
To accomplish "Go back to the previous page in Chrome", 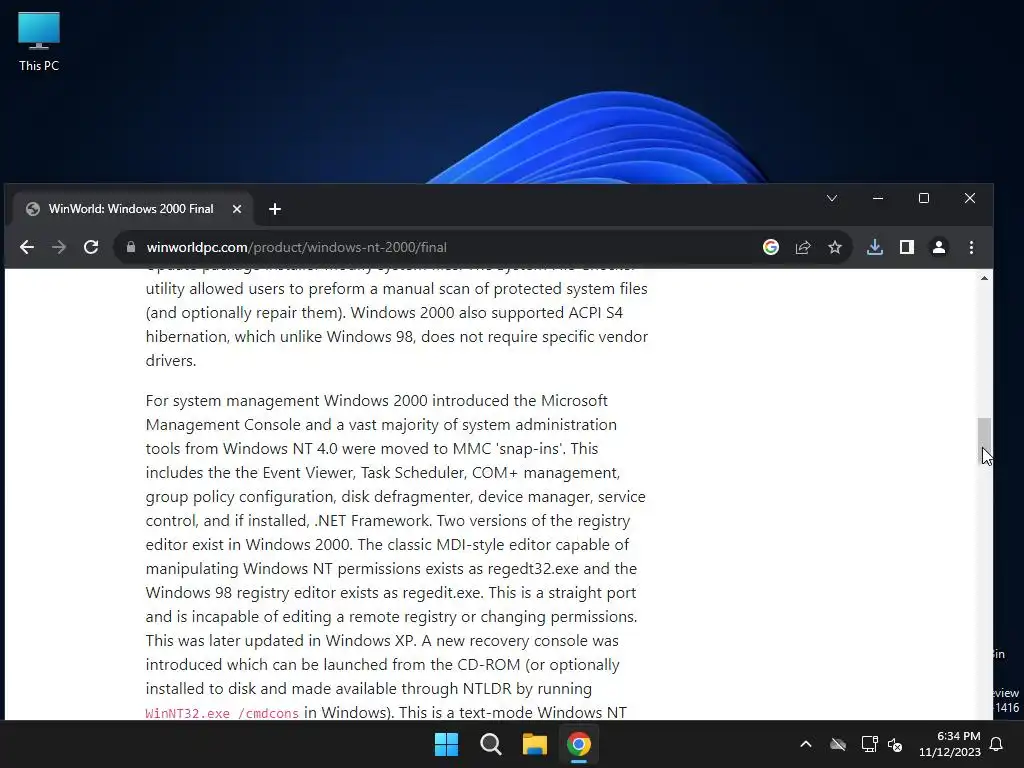I will (x=27, y=247).
